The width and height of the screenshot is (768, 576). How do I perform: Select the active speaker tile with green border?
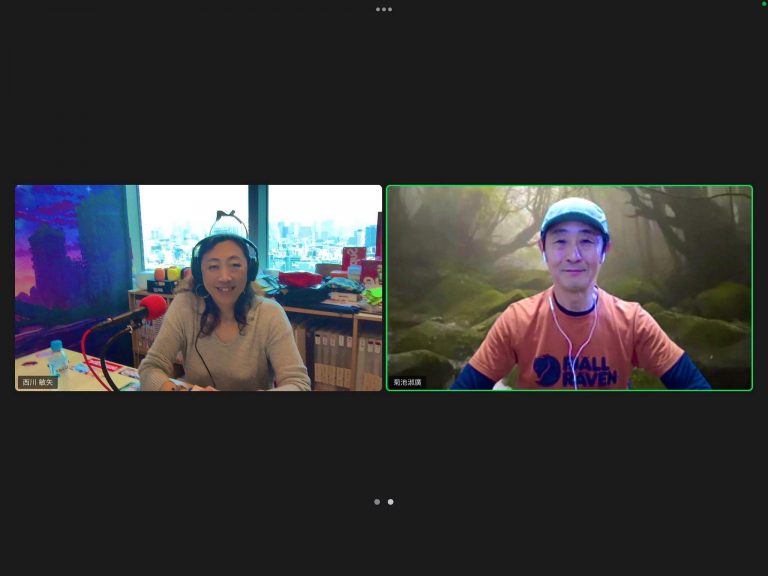click(x=569, y=287)
